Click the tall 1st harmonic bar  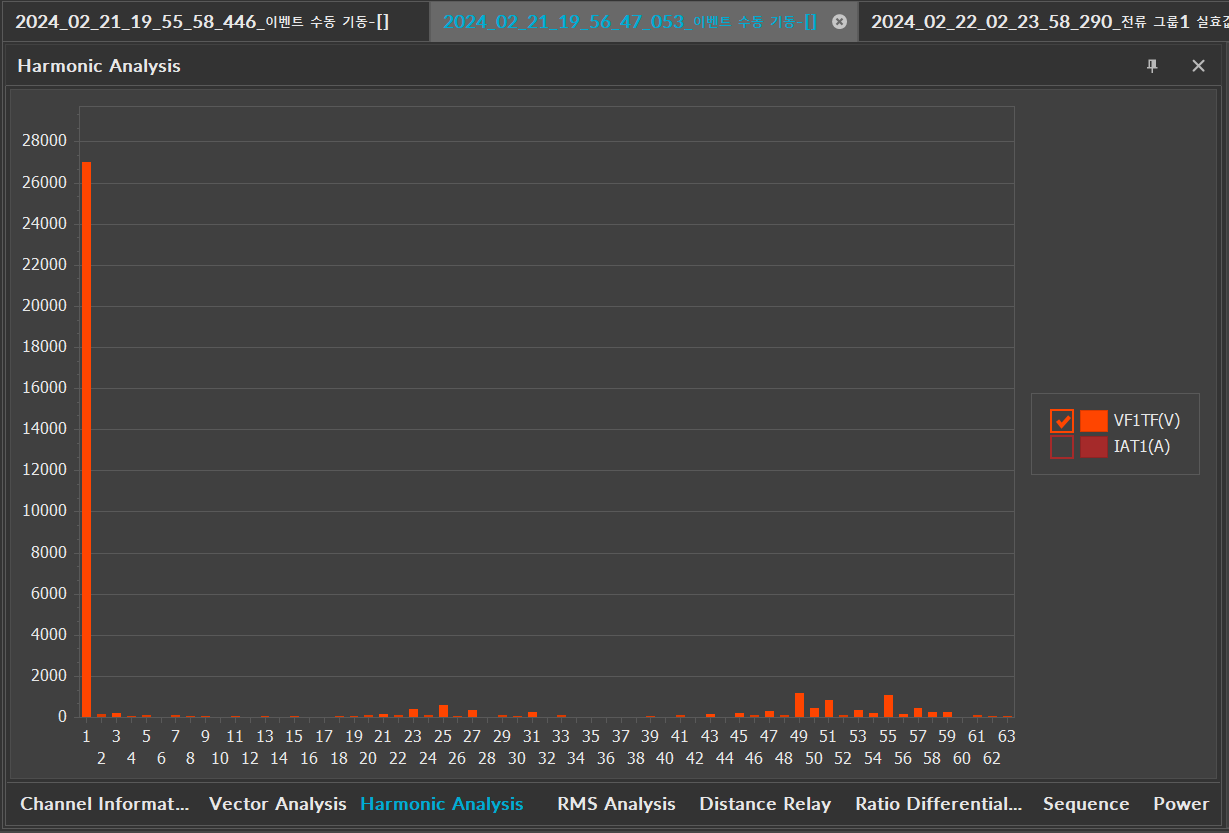86,440
